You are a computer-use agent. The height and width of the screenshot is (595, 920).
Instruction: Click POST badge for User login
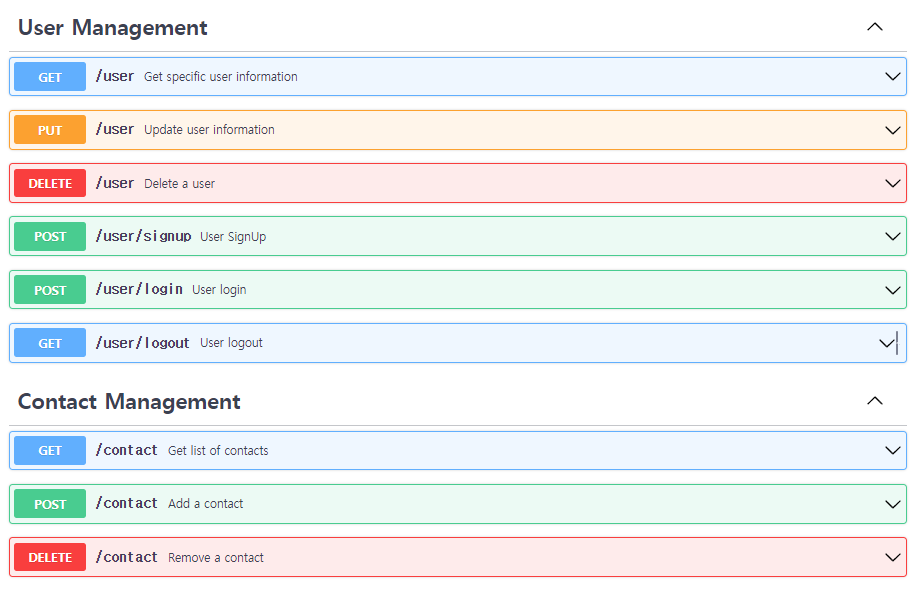(x=50, y=290)
